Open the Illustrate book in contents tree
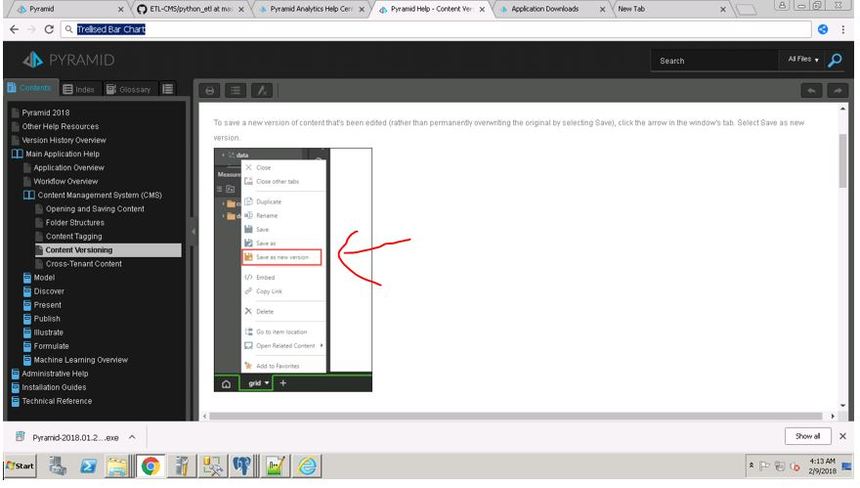 pos(43,332)
